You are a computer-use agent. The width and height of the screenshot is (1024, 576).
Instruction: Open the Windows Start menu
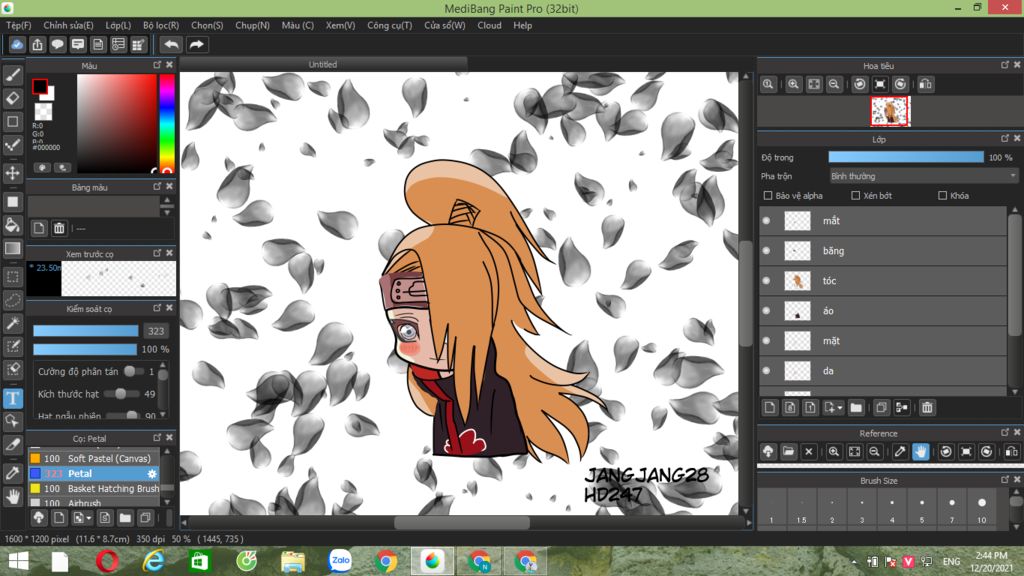(x=18, y=561)
